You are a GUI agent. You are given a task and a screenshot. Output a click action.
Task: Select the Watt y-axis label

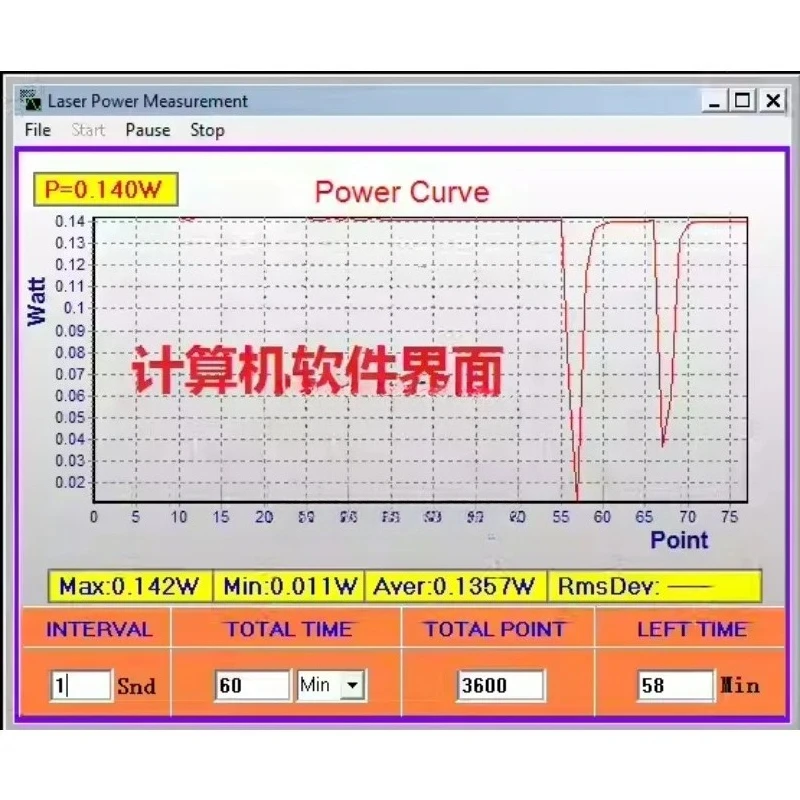click(37, 302)
